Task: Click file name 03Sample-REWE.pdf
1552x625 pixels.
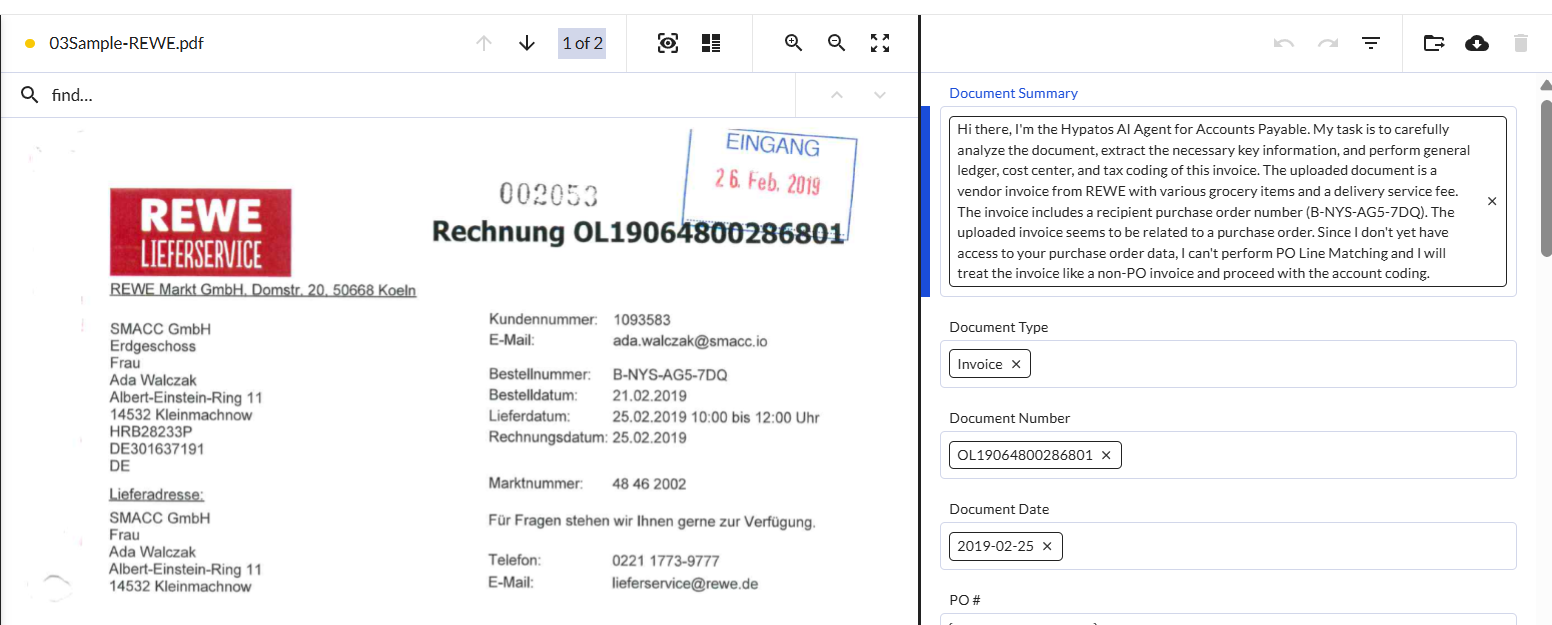Action: [x=127, y=43]
